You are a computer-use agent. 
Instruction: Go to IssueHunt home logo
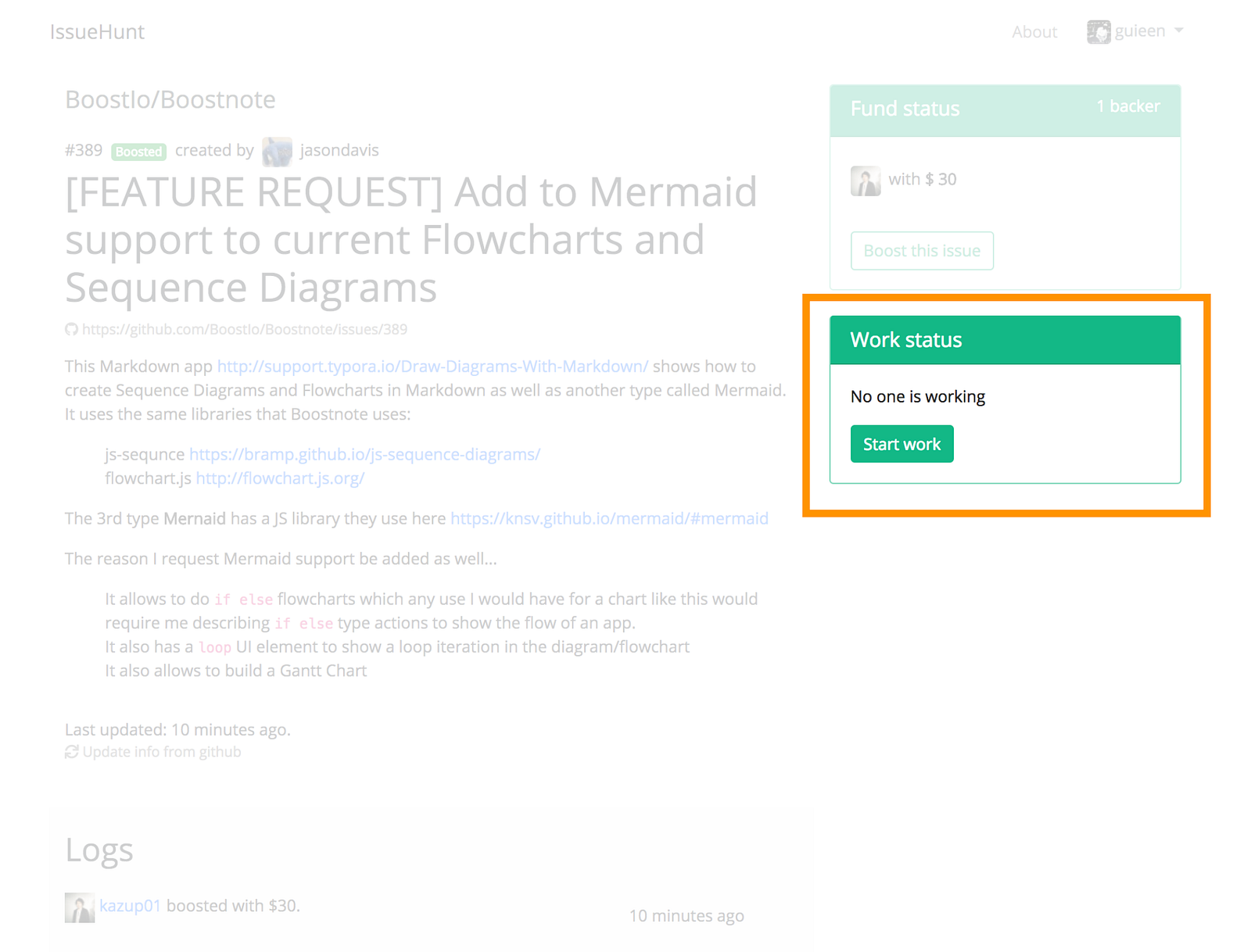click(x=97, y=32)
